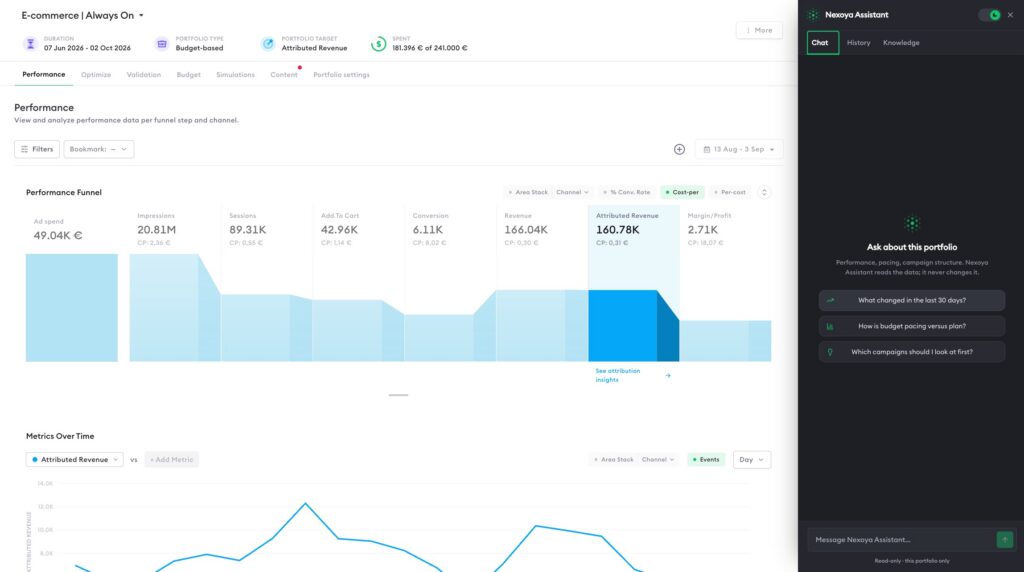Go to the Budget tab
Screen dimensions: 1024x572
pyautogui.click(x=189, y=74)
